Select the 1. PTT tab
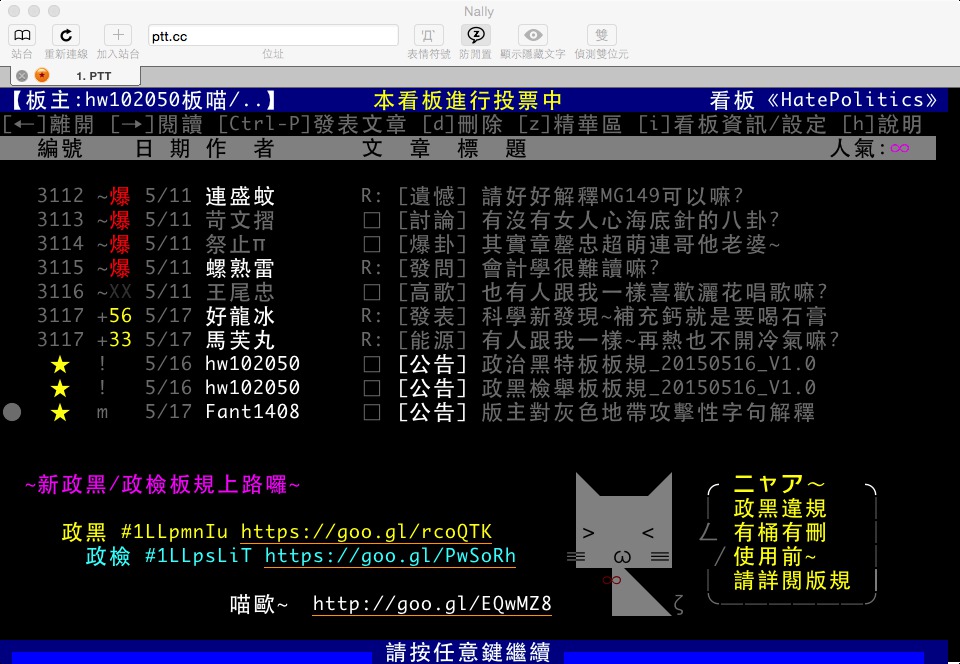The width and height of the screenshot is (960, 664). (x=76, y=76)
